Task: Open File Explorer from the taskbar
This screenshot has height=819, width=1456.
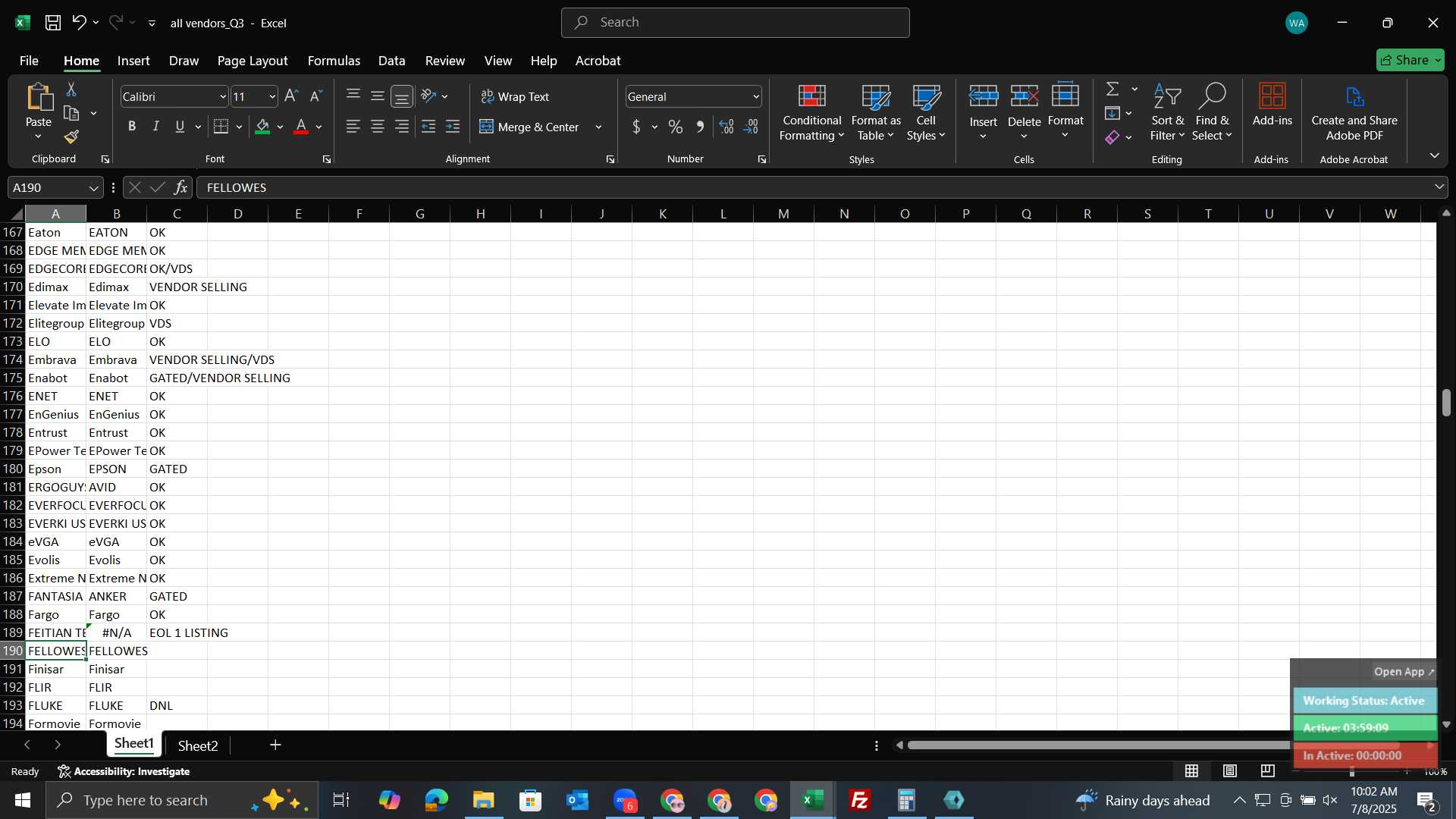Action: pyautogui.click(x=483, y=800)
